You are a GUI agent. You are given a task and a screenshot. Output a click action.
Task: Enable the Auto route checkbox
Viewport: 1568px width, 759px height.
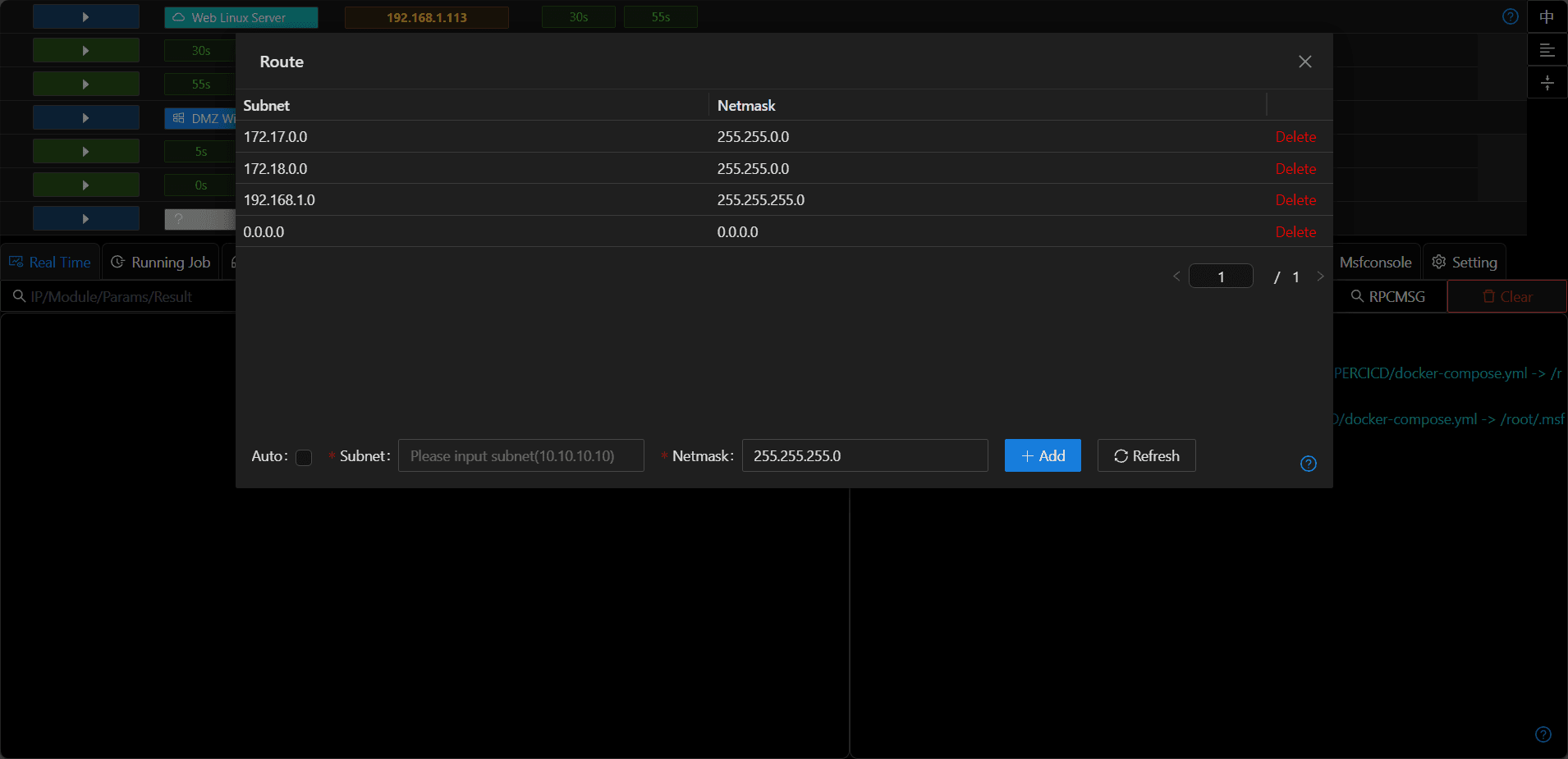pyautogui.click(x=304, y=457)
